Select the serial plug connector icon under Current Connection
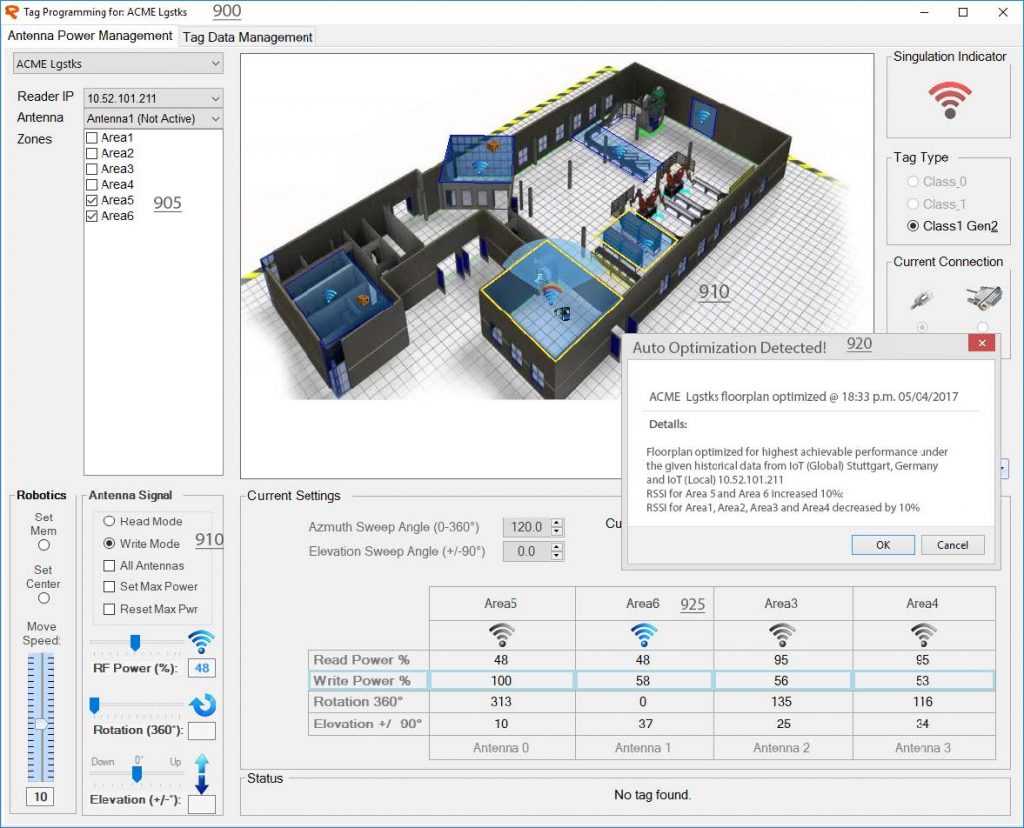 click(x=920, y=298)
